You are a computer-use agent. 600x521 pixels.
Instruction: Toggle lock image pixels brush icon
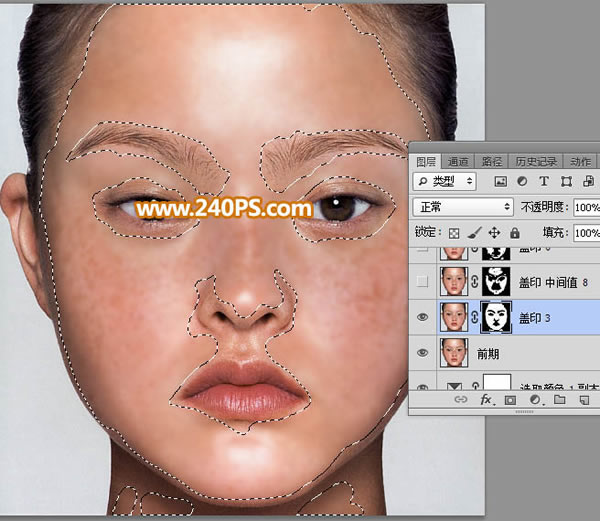coord(474,233)
